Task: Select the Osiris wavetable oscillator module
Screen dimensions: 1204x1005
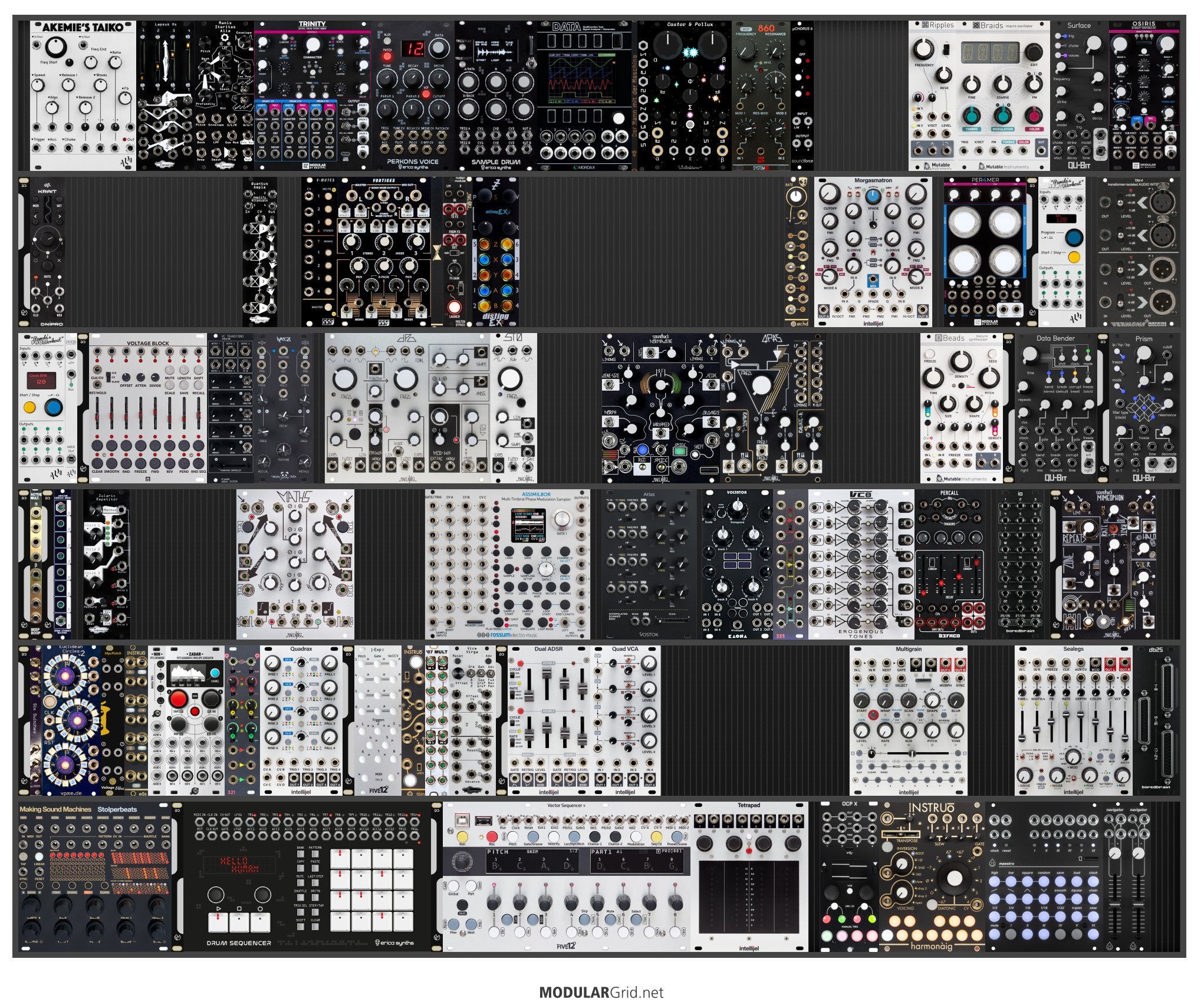Action: point(1144,96)
